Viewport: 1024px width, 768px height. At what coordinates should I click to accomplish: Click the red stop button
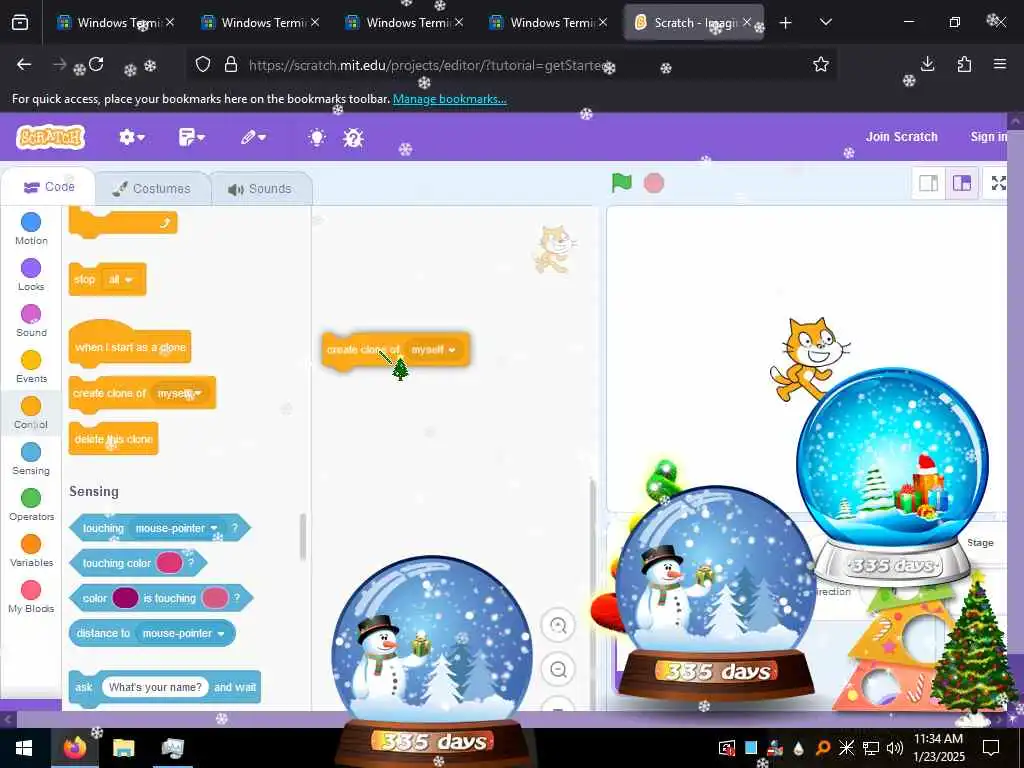point(654,183)
